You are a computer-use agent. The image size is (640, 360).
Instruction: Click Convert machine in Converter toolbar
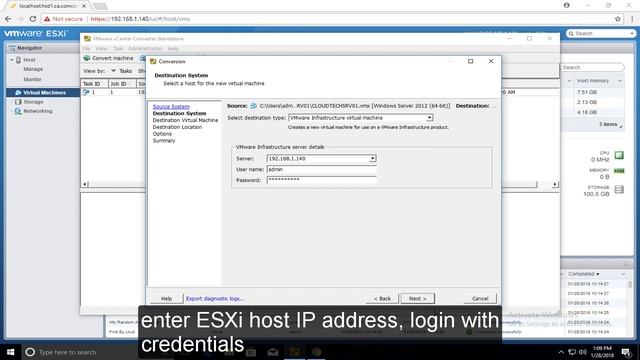point(109,58)
